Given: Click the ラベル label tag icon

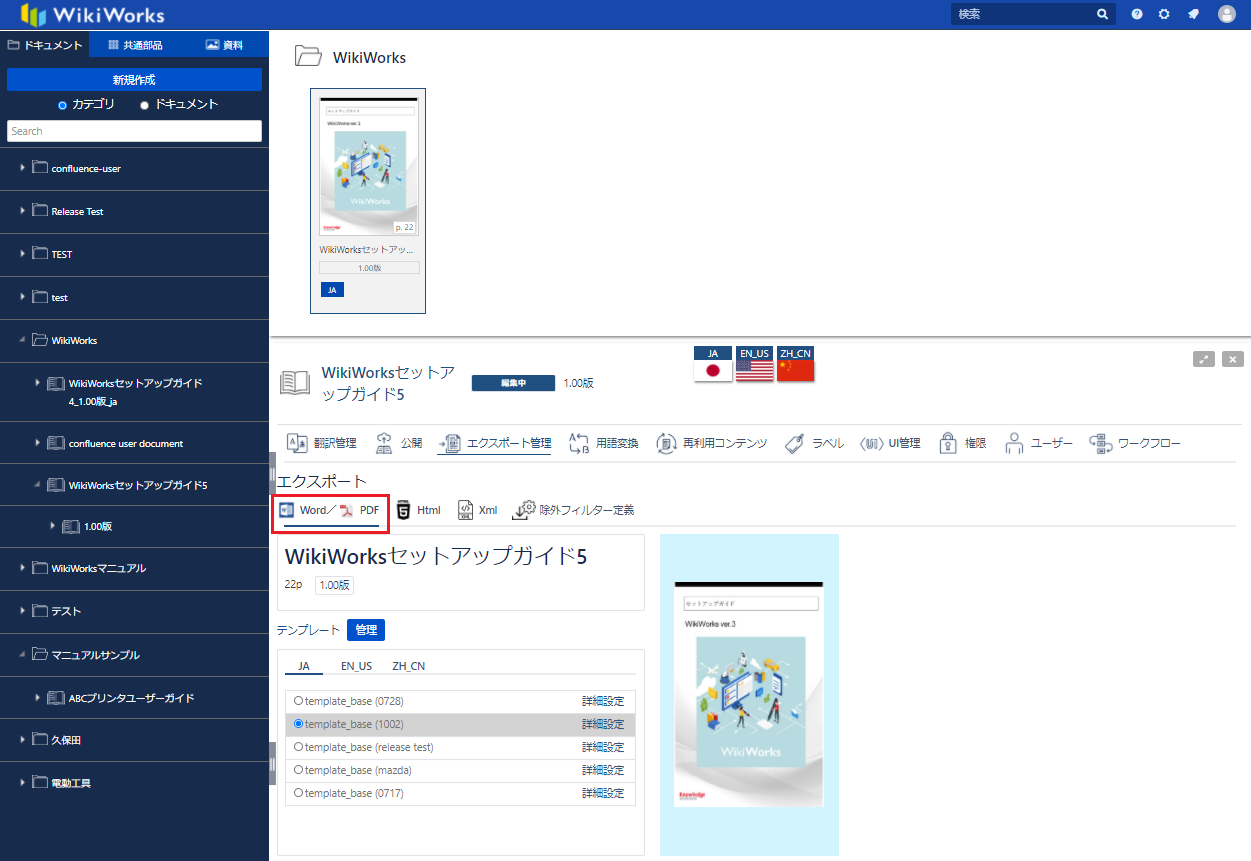Looking at the screenshot, I should coord(796,443).
